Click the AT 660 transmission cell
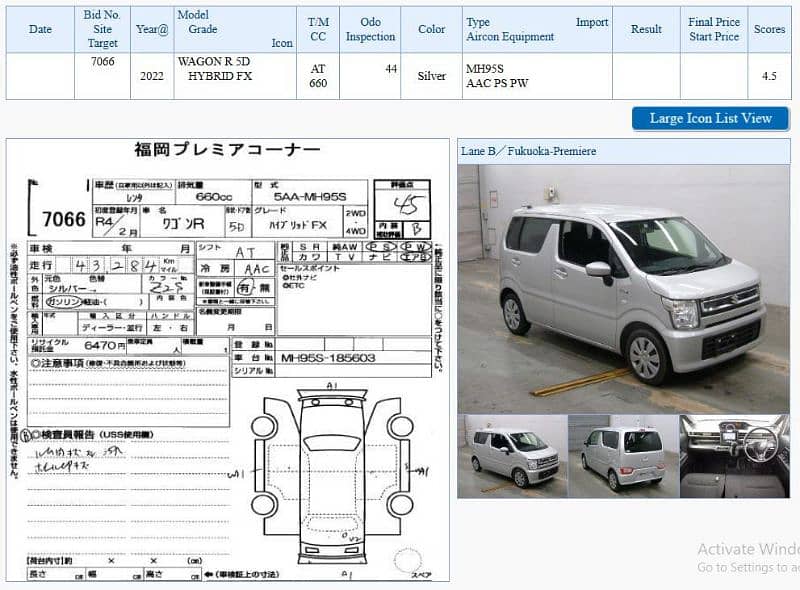Image resolution: width=800 pixels, height=590 pixels. click(x=318, y=76)
